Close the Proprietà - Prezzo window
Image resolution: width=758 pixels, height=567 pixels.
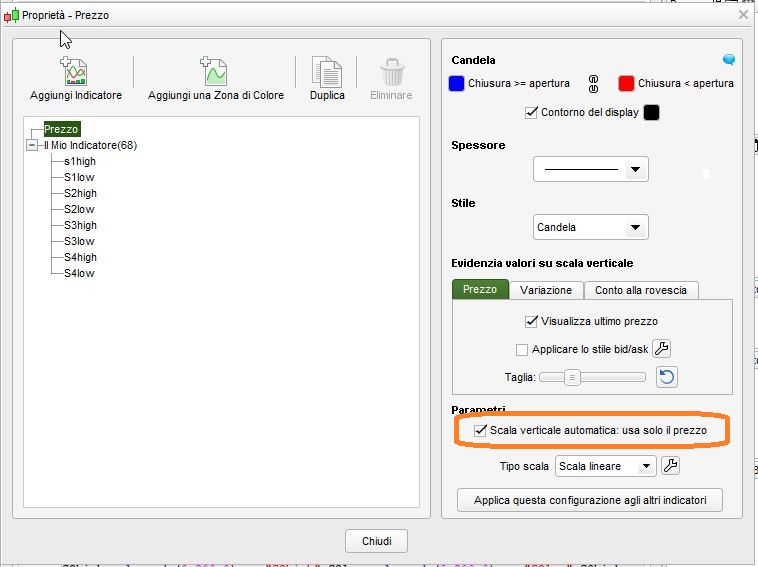(x=743, y=15)
